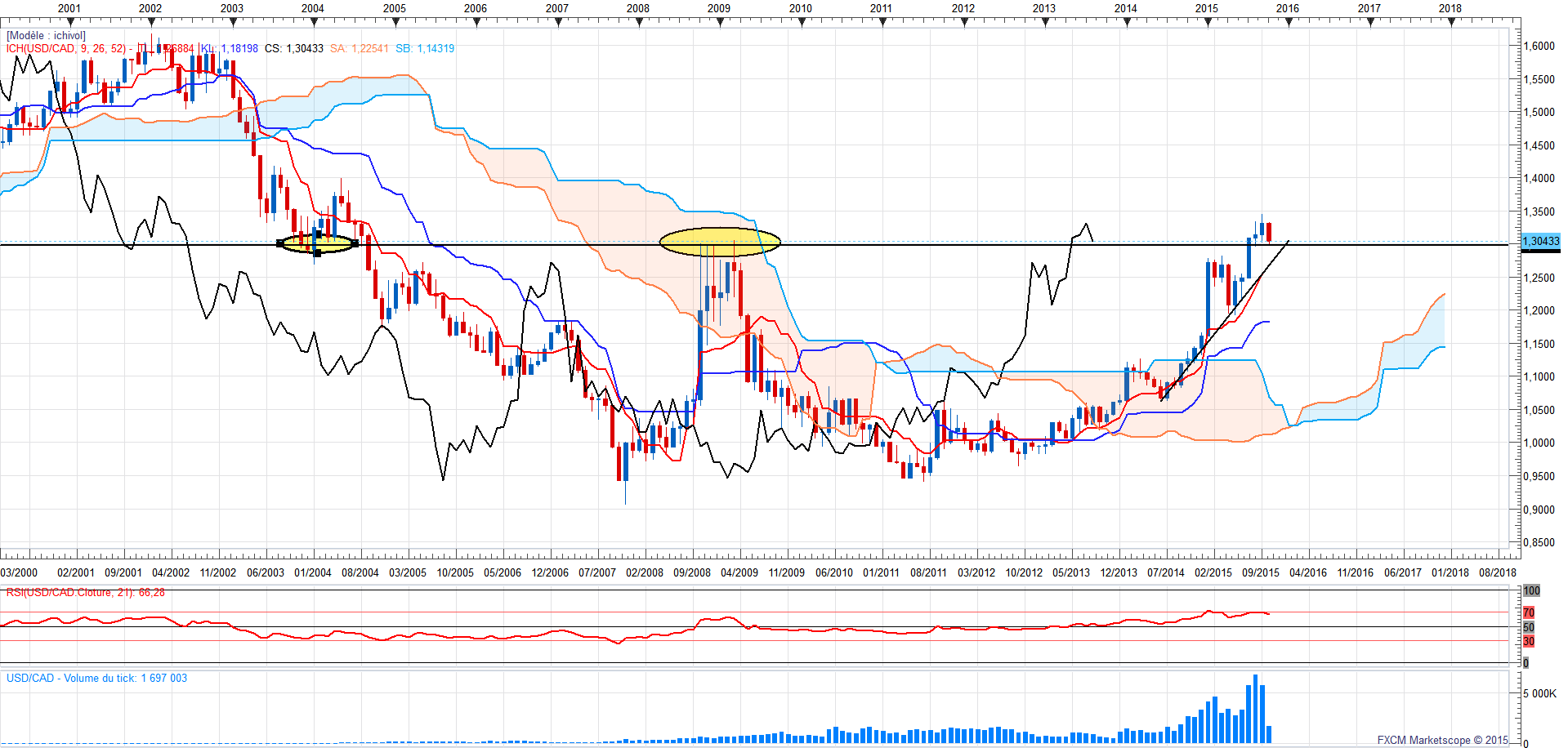Viewport: 1568px width, 748px height.
Task: Click the 0,9000 price level label
Action: tap(1539, 509)
